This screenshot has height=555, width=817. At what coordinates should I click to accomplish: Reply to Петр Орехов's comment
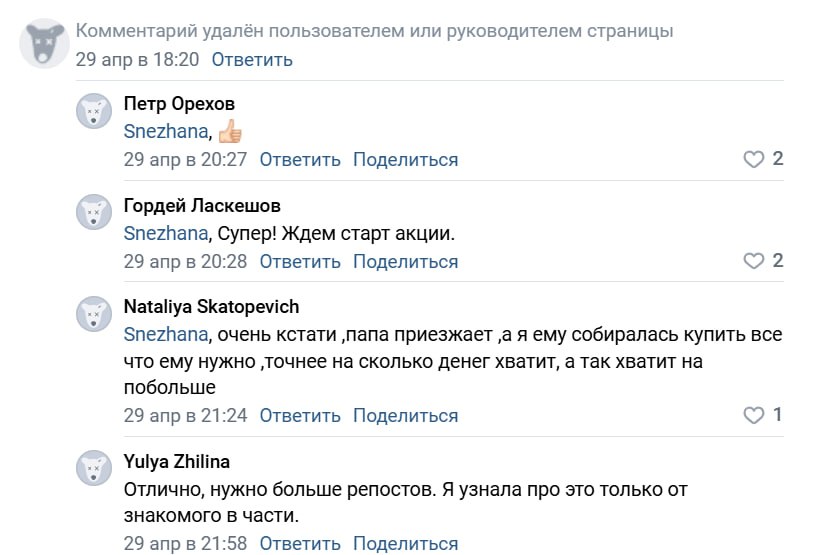click(x=300, y=159)
